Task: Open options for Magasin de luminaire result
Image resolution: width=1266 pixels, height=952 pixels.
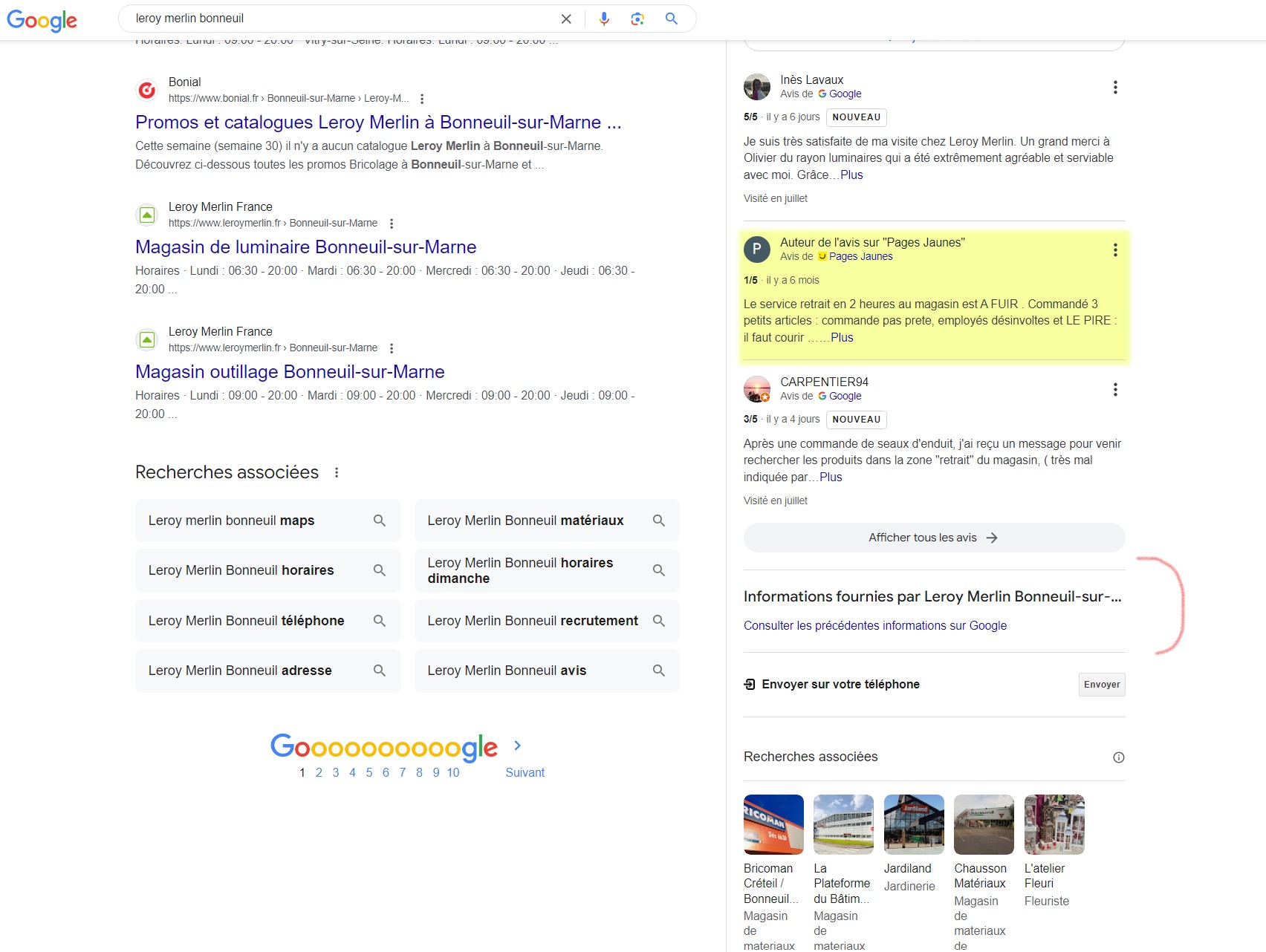Action: pos(392,224)
